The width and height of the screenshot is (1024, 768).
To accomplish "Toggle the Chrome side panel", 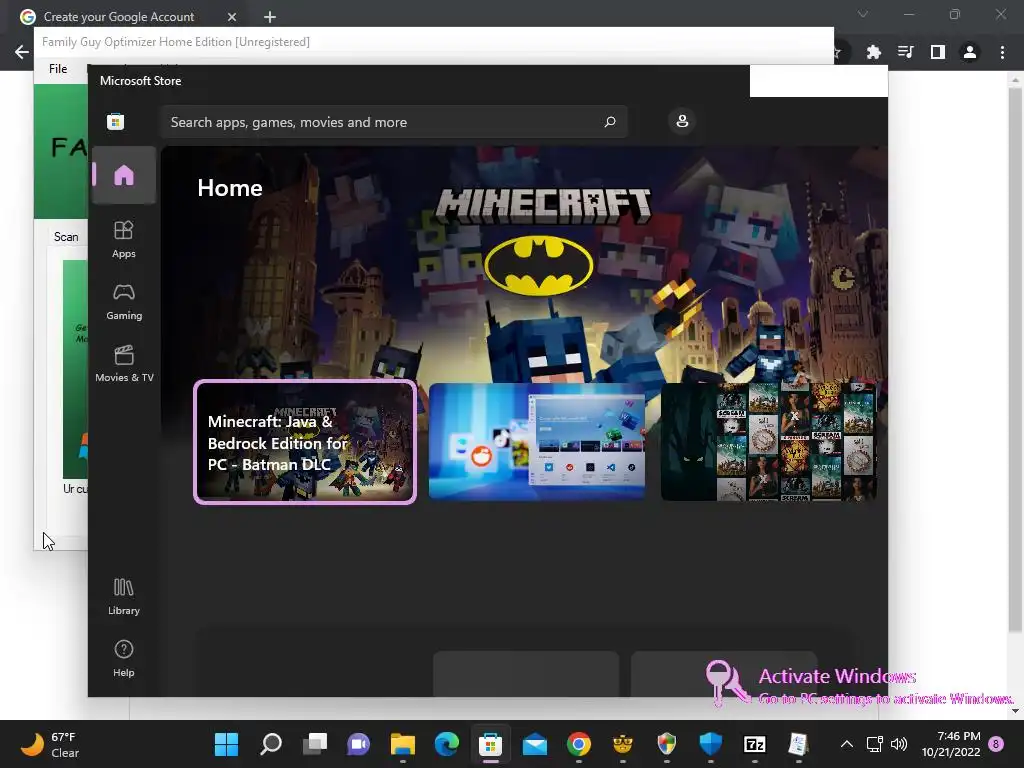I will pyautogui.click(x=938, y=52).
